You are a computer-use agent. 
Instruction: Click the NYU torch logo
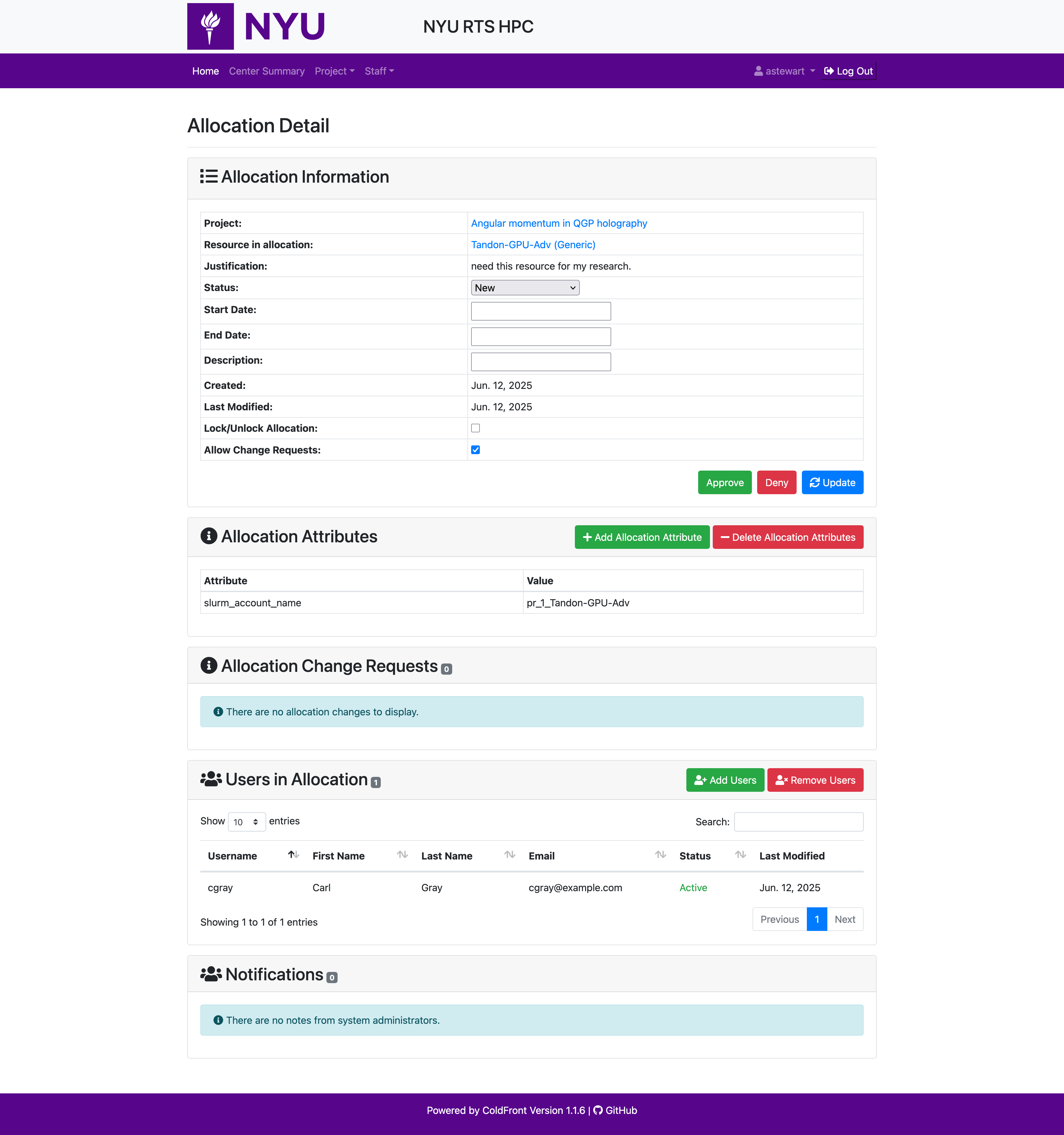[210, 26]
